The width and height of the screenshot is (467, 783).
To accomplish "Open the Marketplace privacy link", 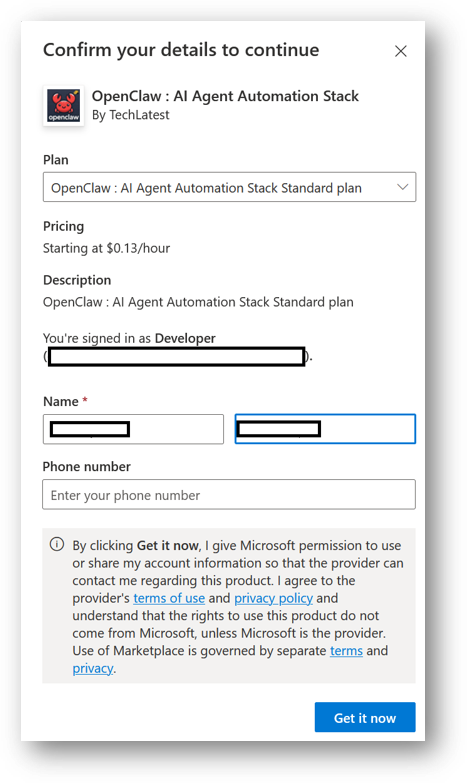I will [x=93, y=668].
